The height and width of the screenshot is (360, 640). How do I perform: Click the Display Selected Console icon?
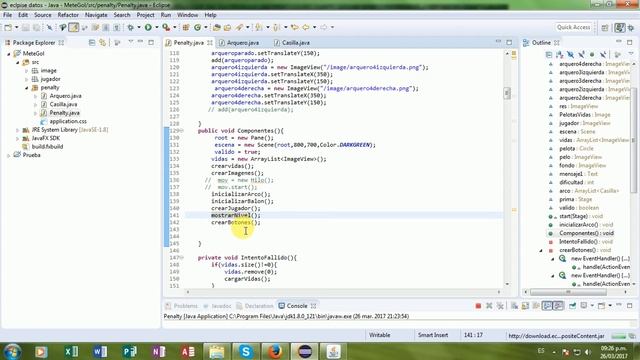[584, 306]
